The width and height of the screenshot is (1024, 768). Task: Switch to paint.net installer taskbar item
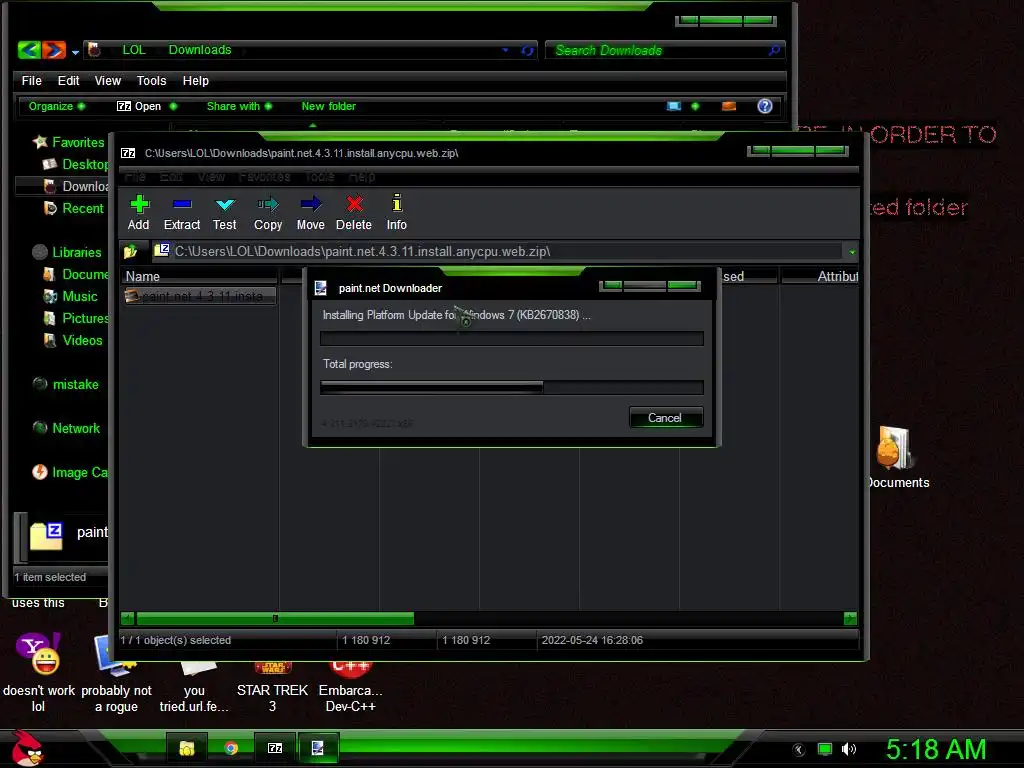[318, 748]
